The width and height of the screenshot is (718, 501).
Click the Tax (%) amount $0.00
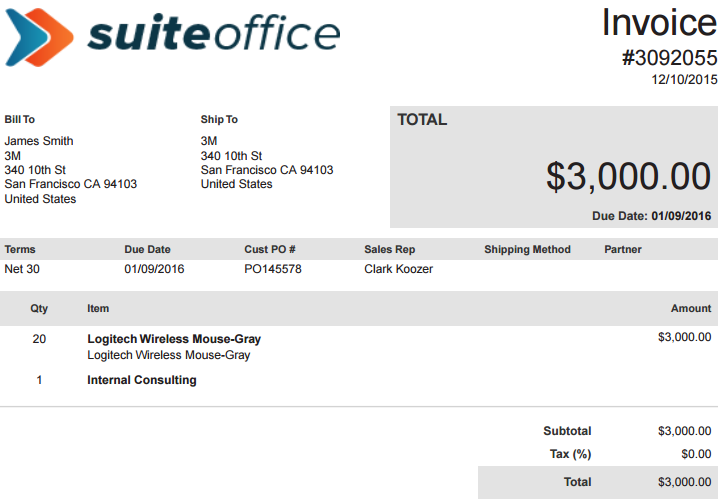click(695, 454)
